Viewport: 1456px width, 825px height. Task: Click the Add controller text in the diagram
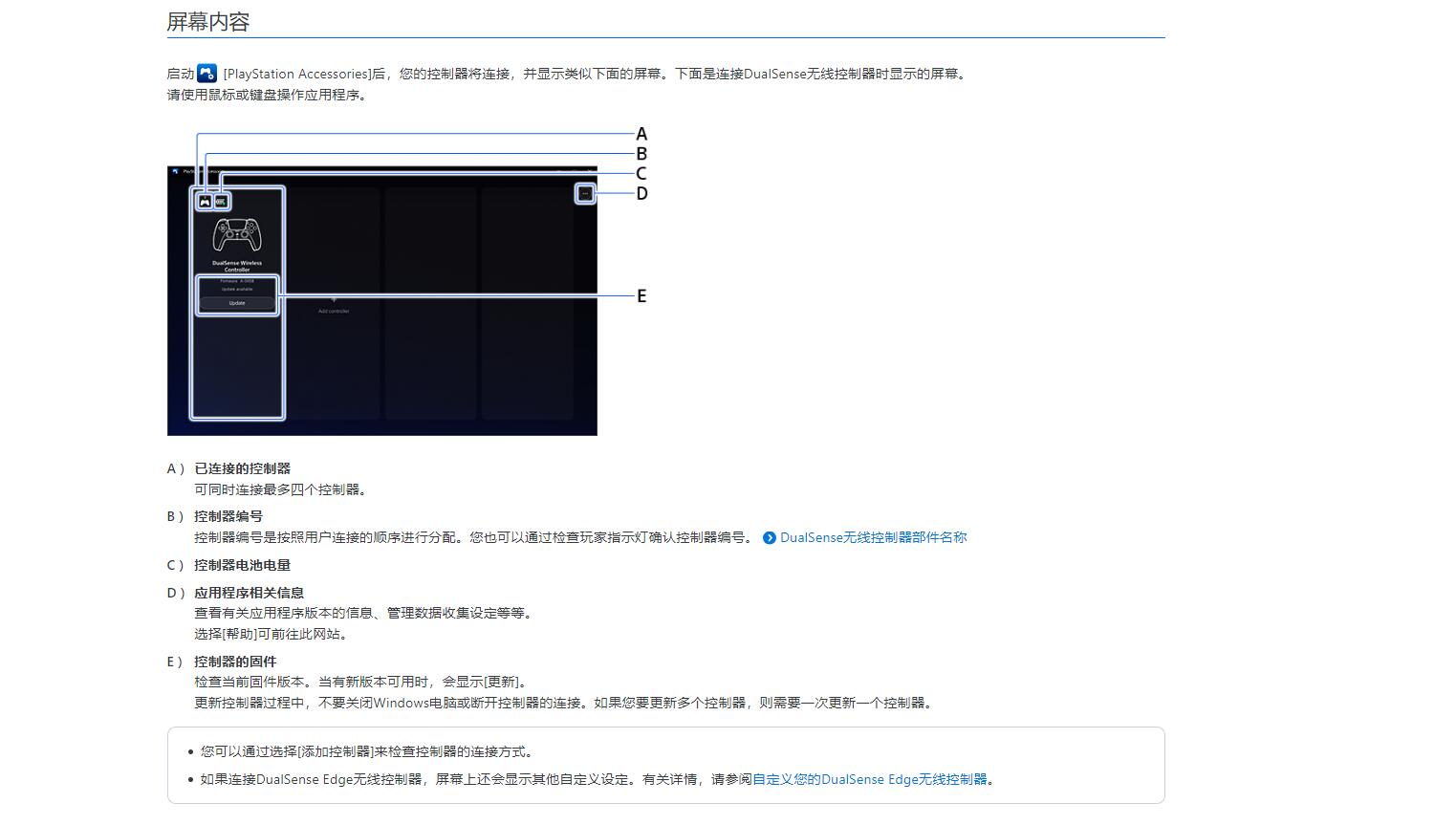pyautogui.click(x=334, y=312)
